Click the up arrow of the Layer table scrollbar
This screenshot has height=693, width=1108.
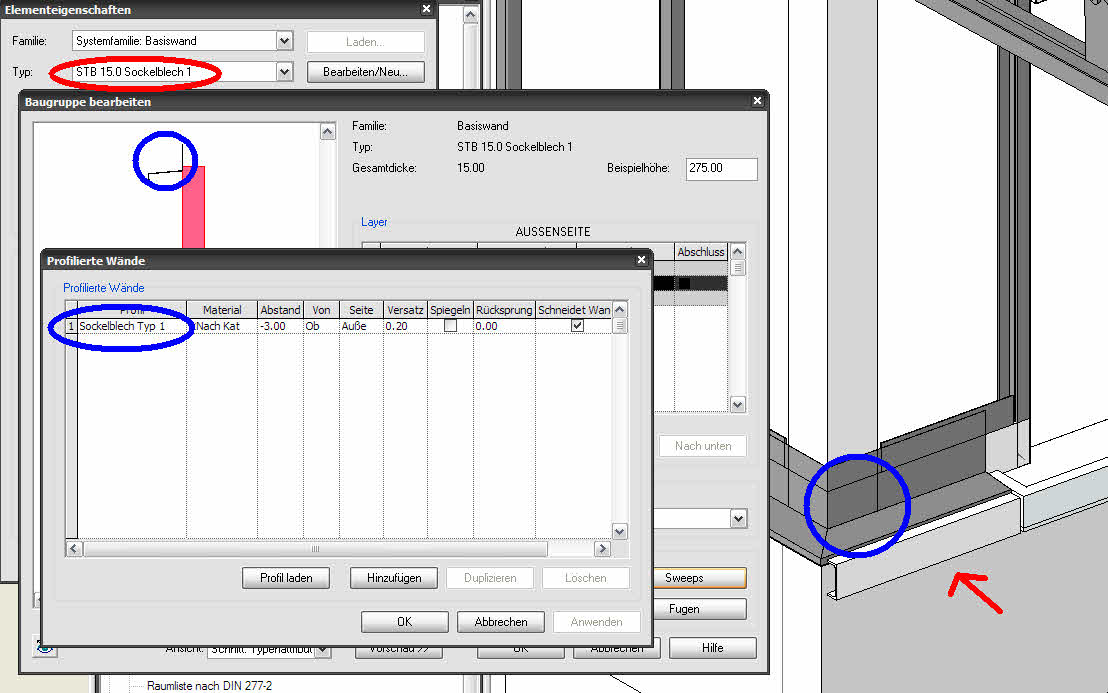coord(738,251)
